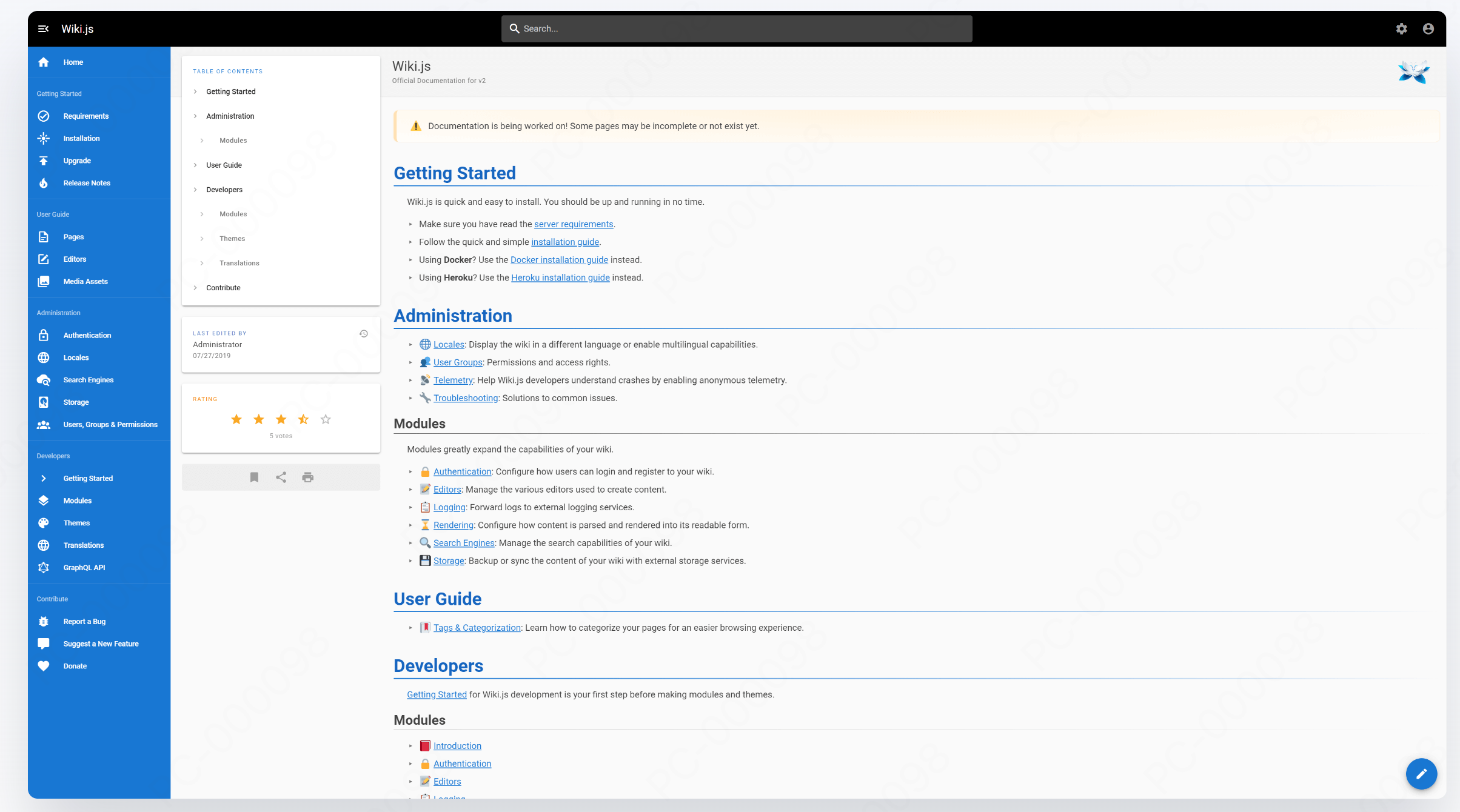Viewport: 1460px width, 812px height.
Task: Rate the page one star
Action: click(236, 419)
